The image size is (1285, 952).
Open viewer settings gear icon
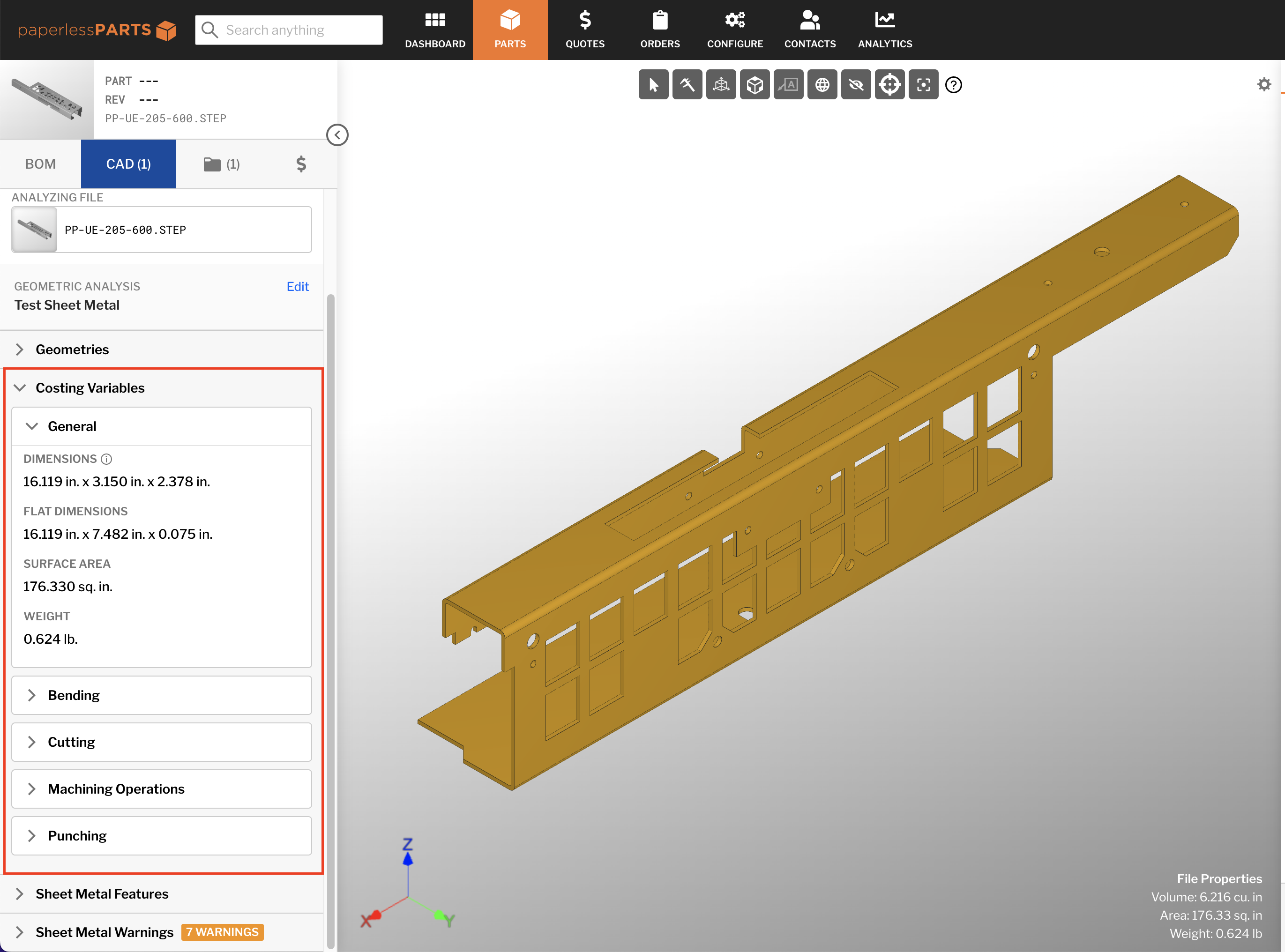coord(1263,85)
